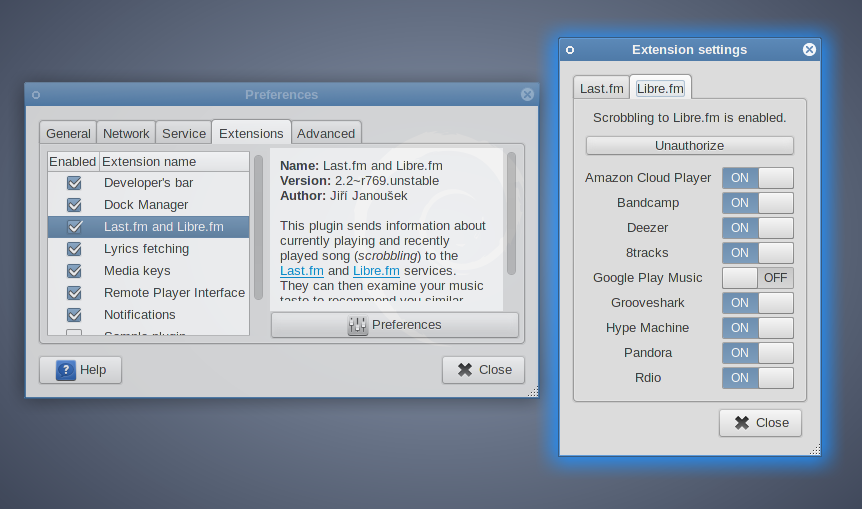
Task: Select the Dock Manager row
Action: coord(148,205)
